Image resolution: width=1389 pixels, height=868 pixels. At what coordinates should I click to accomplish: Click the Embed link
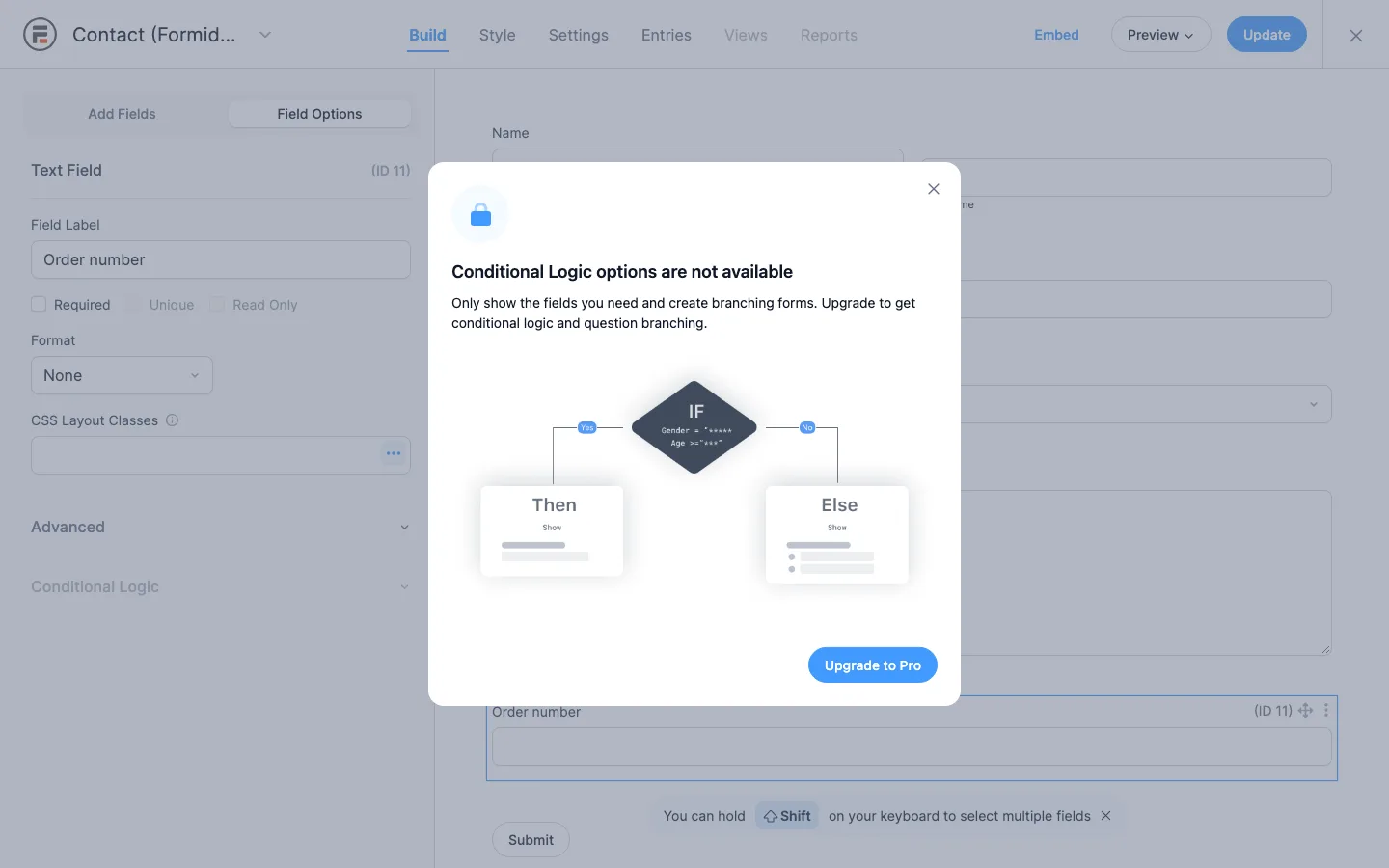tap(1056, 35)
